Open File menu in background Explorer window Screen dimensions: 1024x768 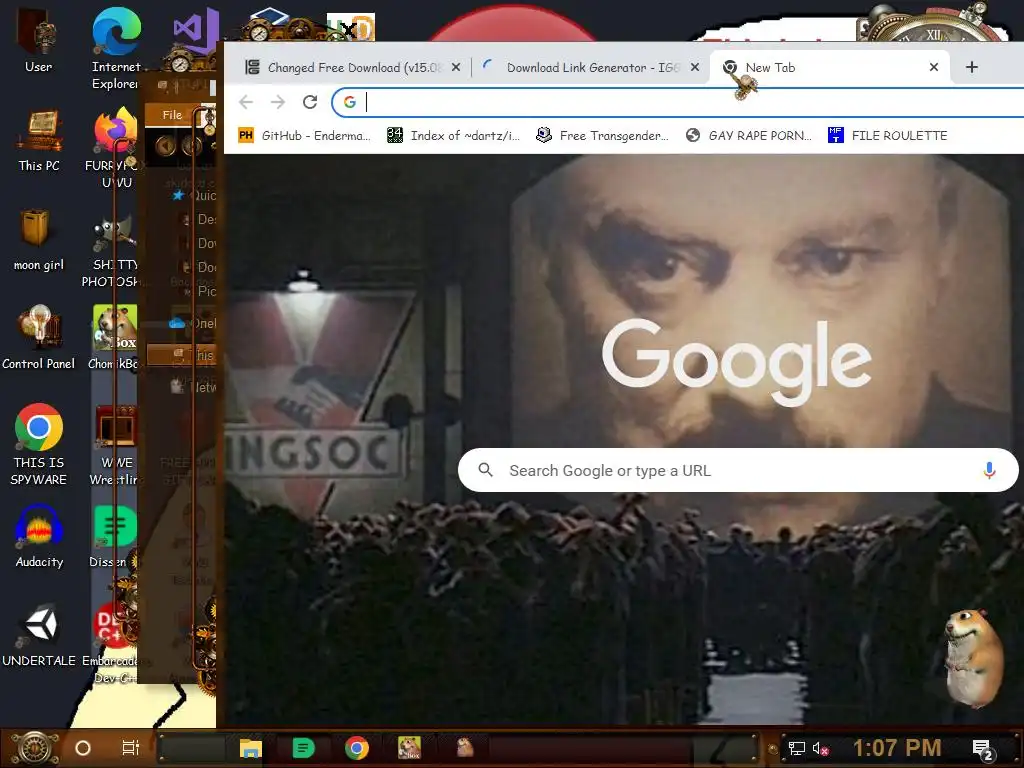point(172,115)
